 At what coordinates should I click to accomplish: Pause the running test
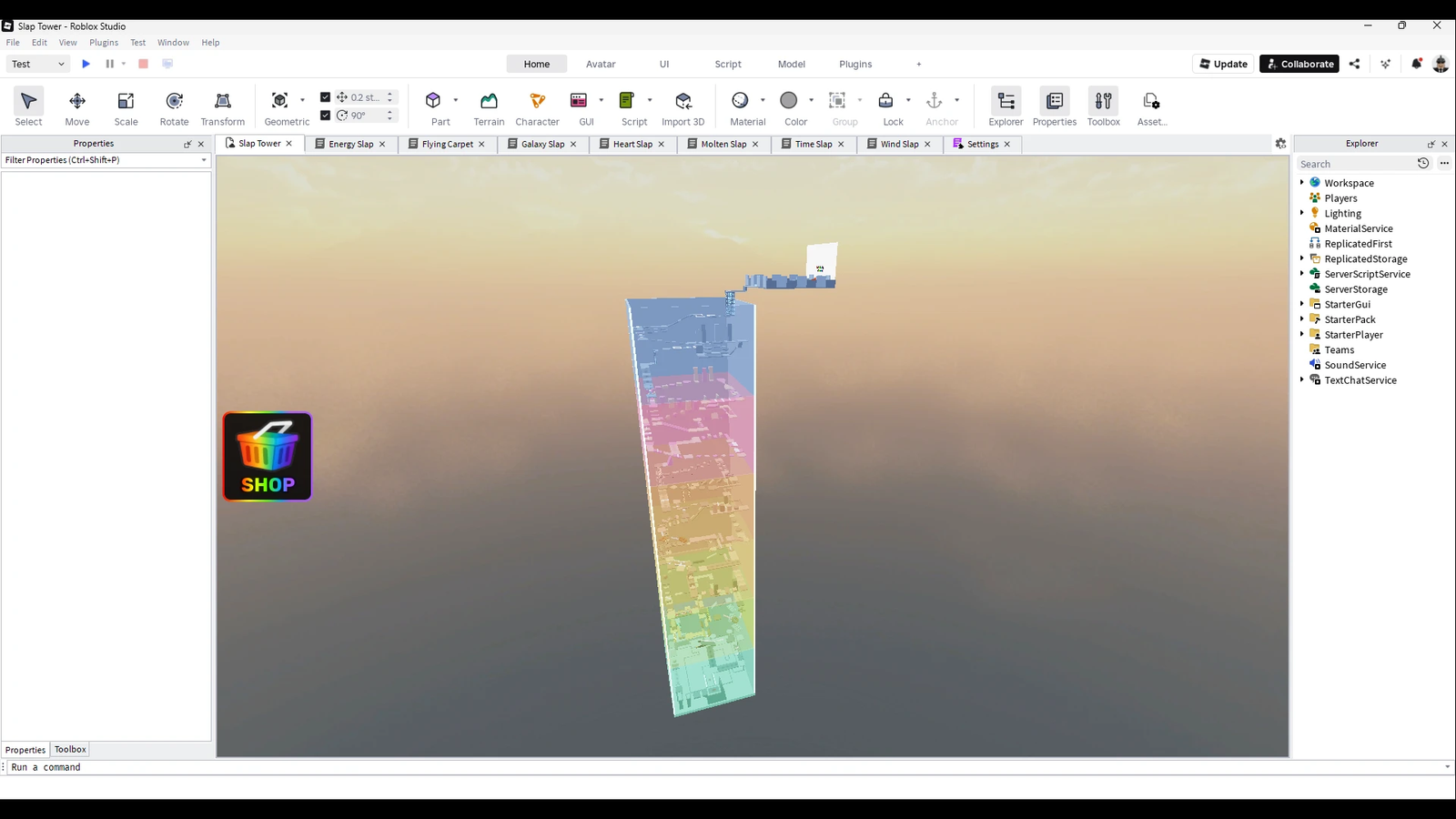pyautogui.click(x=109, y=64)
